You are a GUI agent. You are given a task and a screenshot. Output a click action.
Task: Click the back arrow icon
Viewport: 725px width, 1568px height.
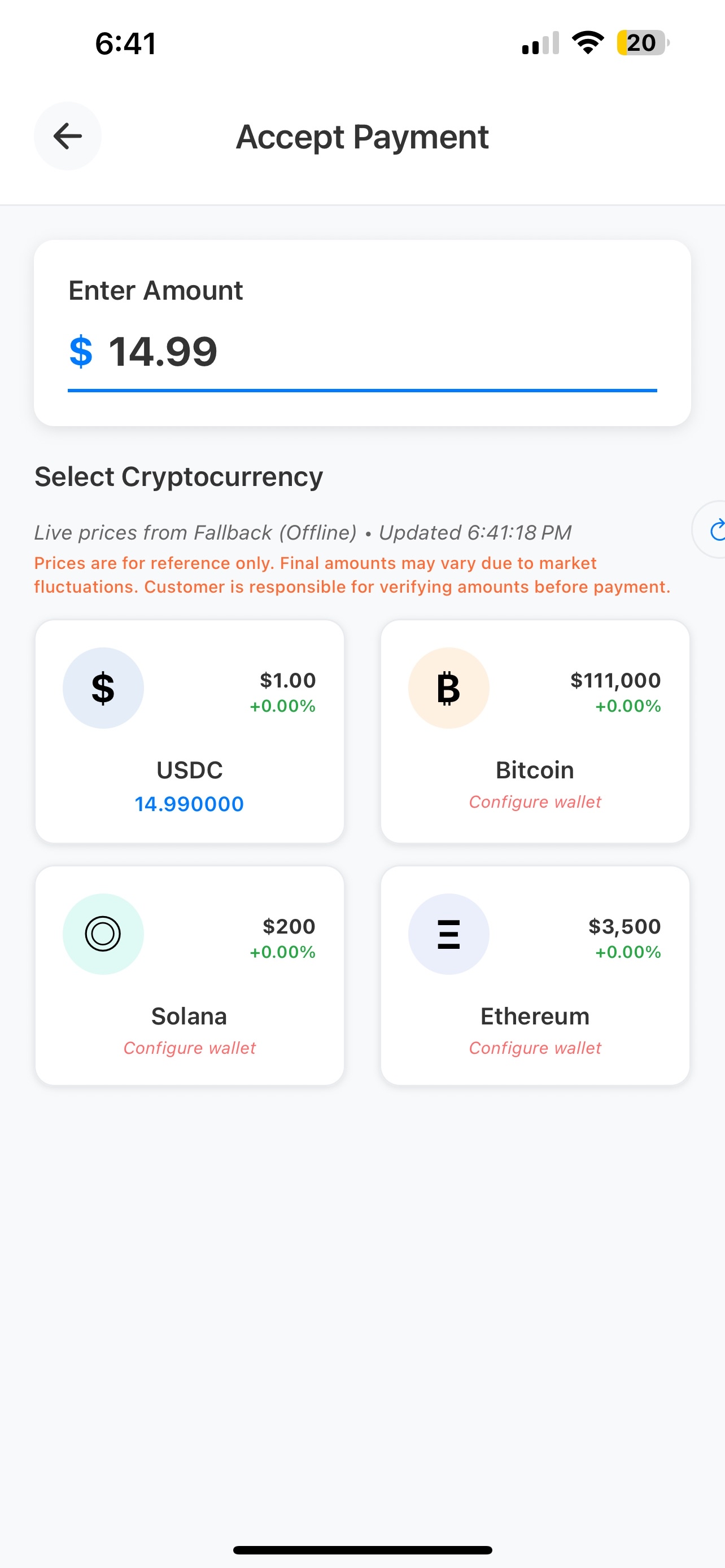point(67,137)
